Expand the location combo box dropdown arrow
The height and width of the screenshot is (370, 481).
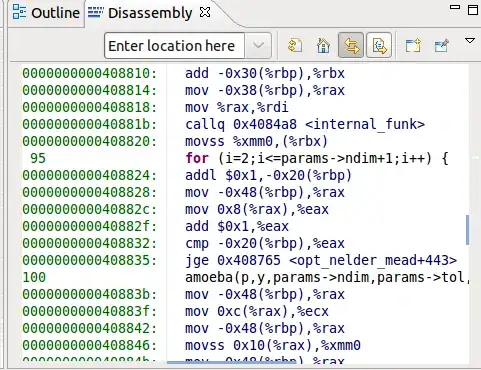coord(258,45)
